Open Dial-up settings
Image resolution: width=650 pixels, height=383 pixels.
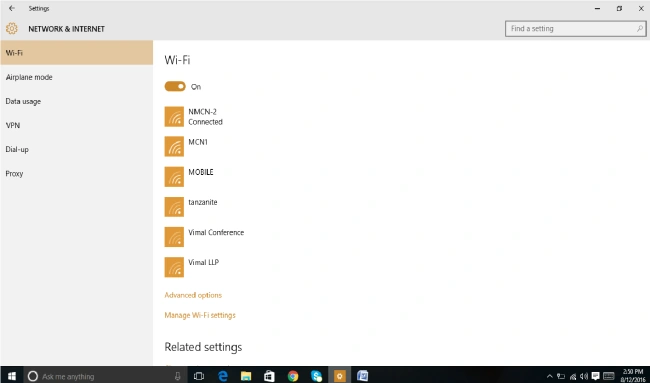(x=77, y=149)
